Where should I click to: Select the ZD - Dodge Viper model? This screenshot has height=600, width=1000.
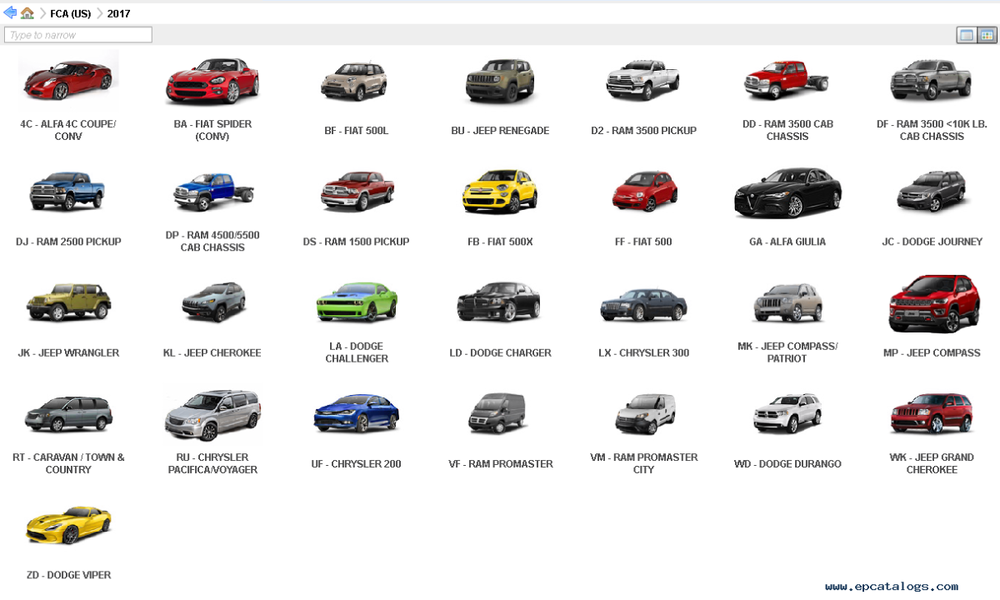coord(68,524)
